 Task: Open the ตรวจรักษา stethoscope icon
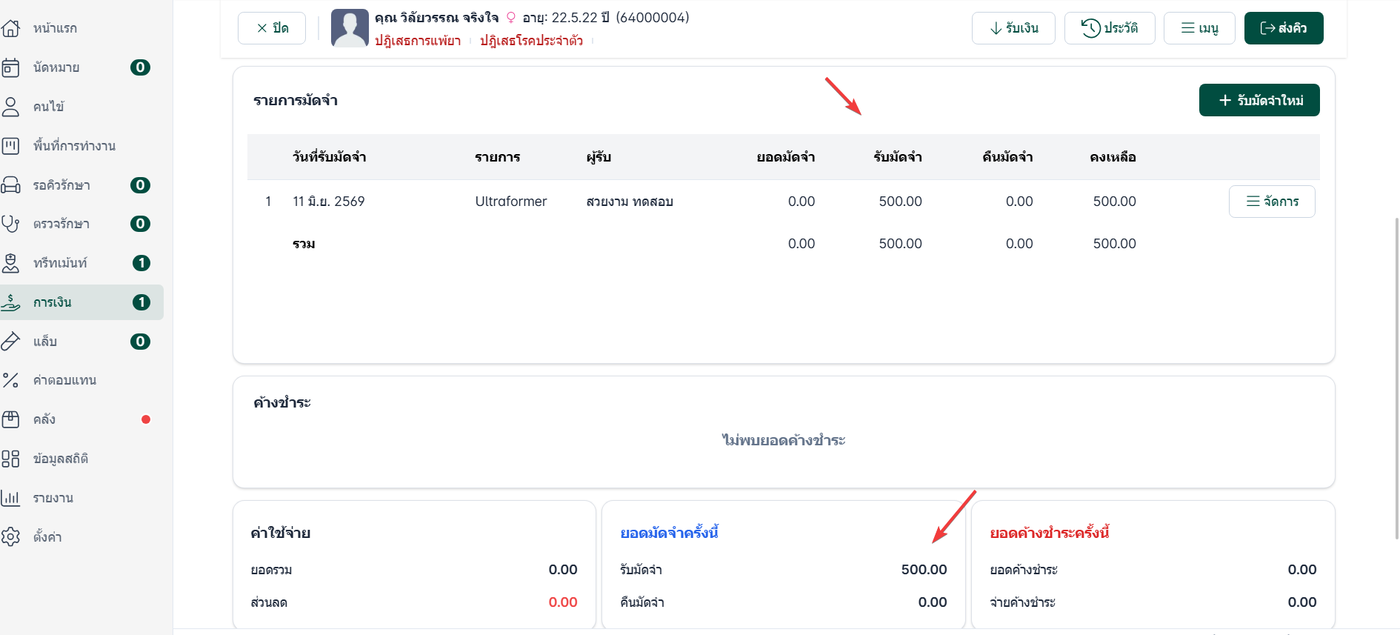[x=11, y=224]
